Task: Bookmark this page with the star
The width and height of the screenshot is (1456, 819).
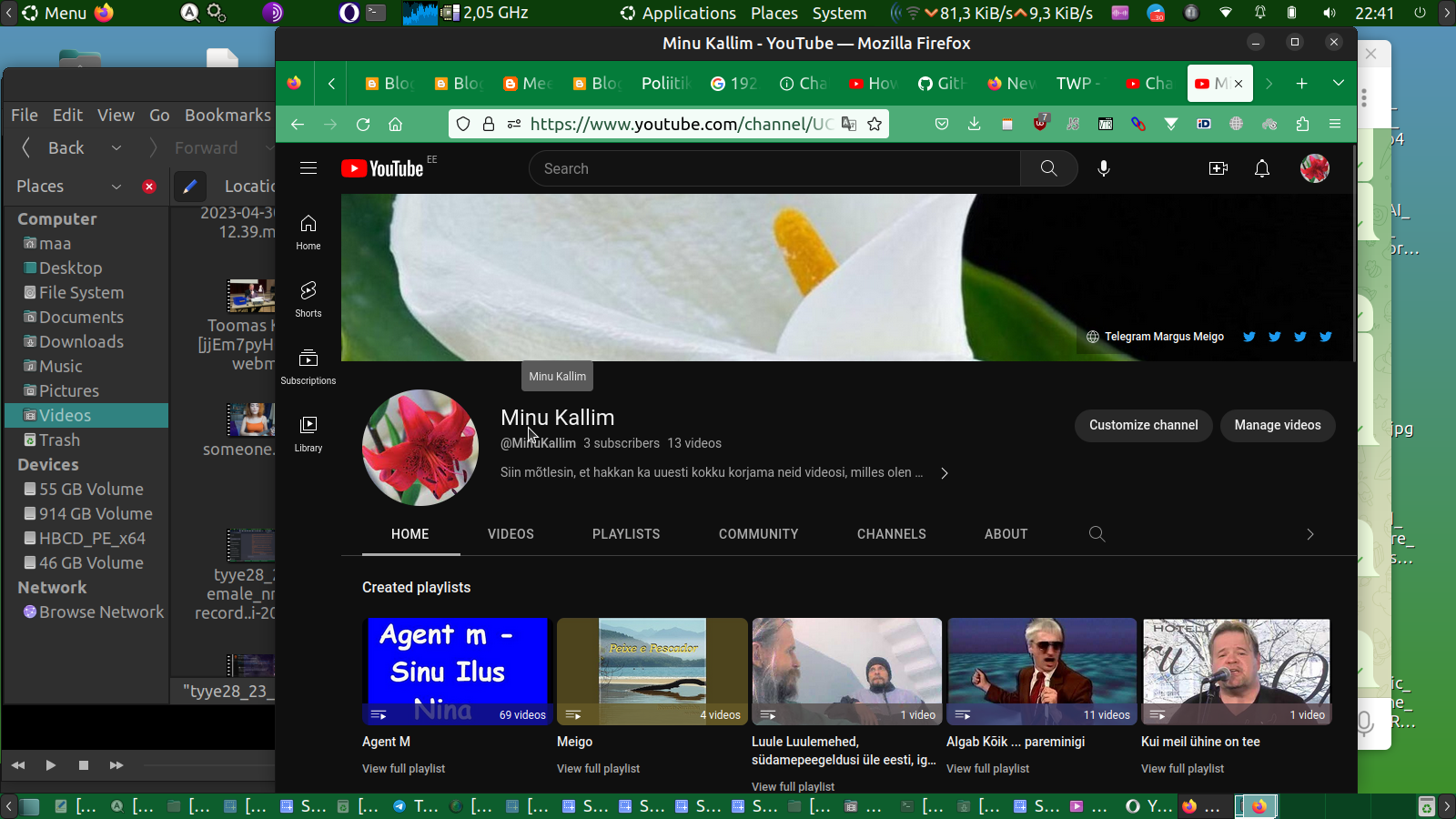Action: click(875, 124)
